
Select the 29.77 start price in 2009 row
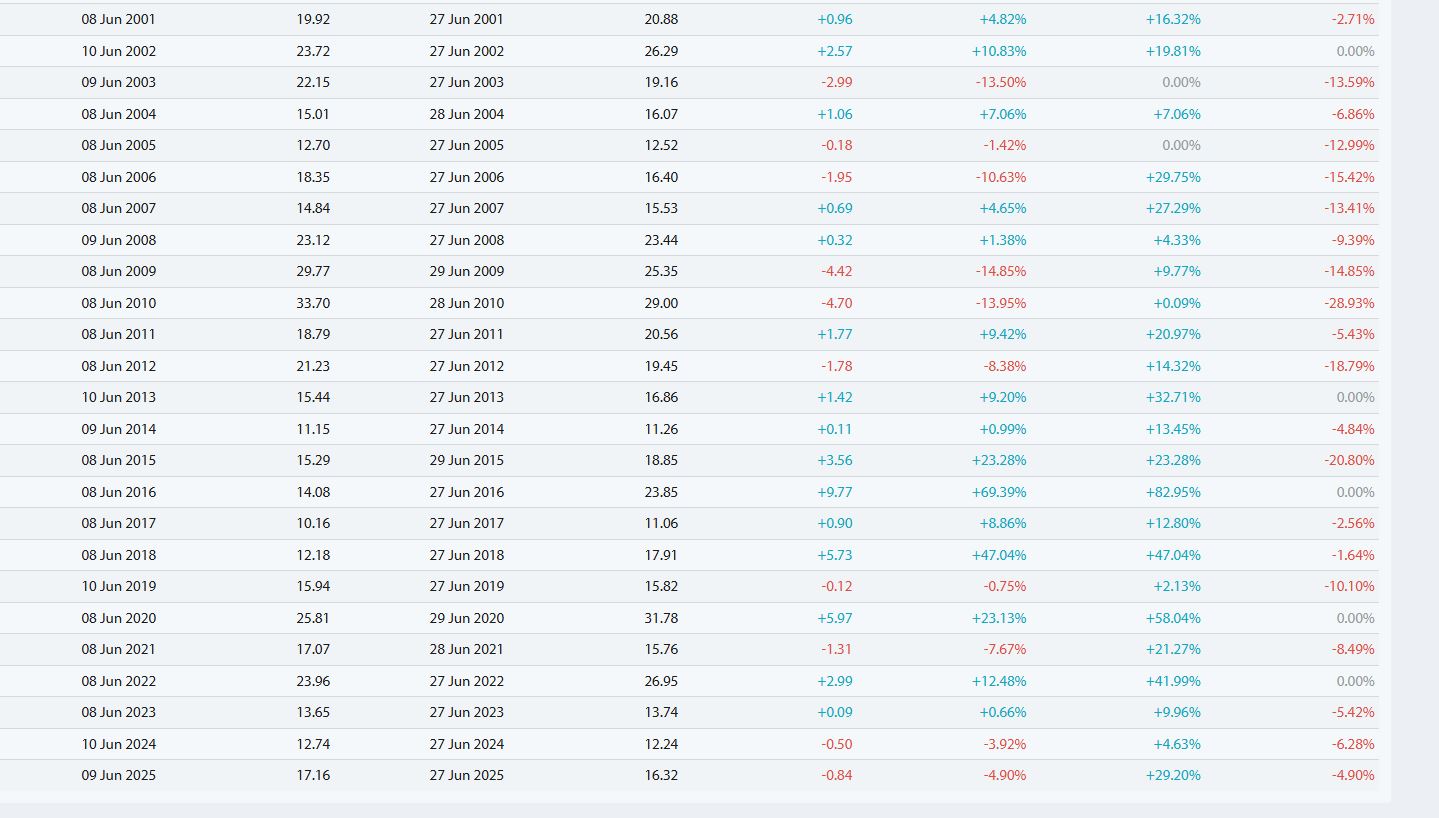pyautogui.click(x=313, y=271)
